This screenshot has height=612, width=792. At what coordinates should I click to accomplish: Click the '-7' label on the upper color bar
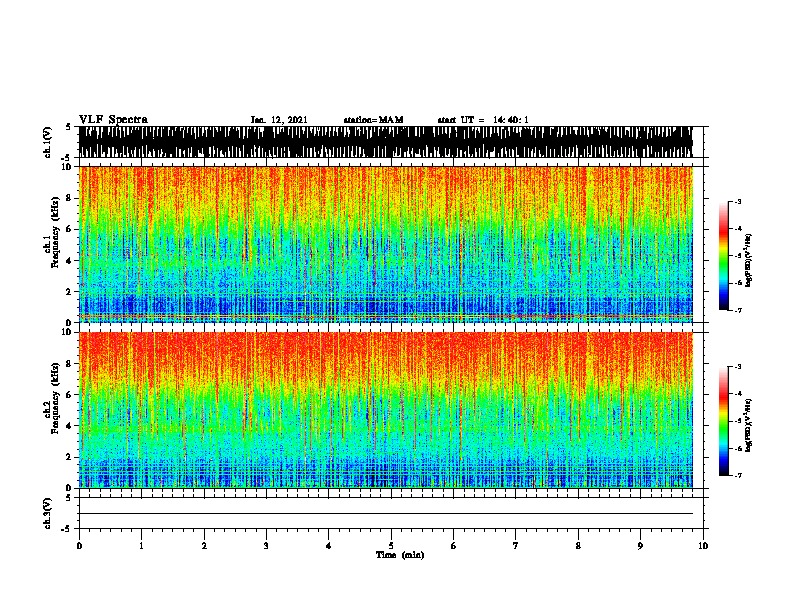(x=737, y=310)
